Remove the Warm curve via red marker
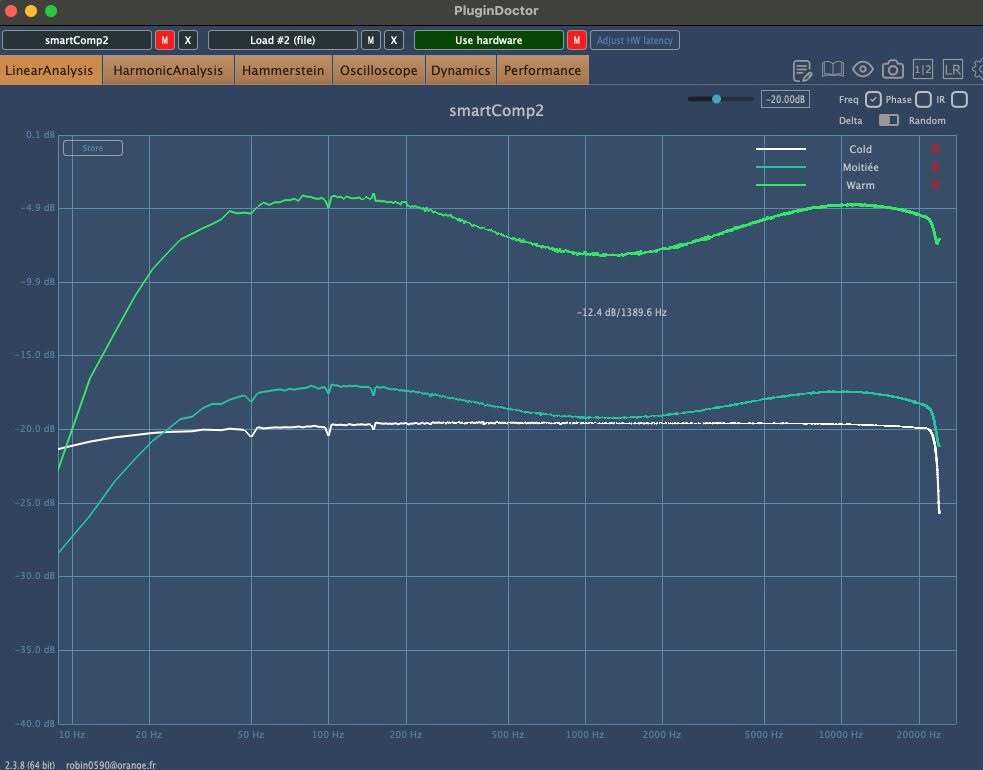983x770 pixels. pyautogui.click(x=935, y=184)
